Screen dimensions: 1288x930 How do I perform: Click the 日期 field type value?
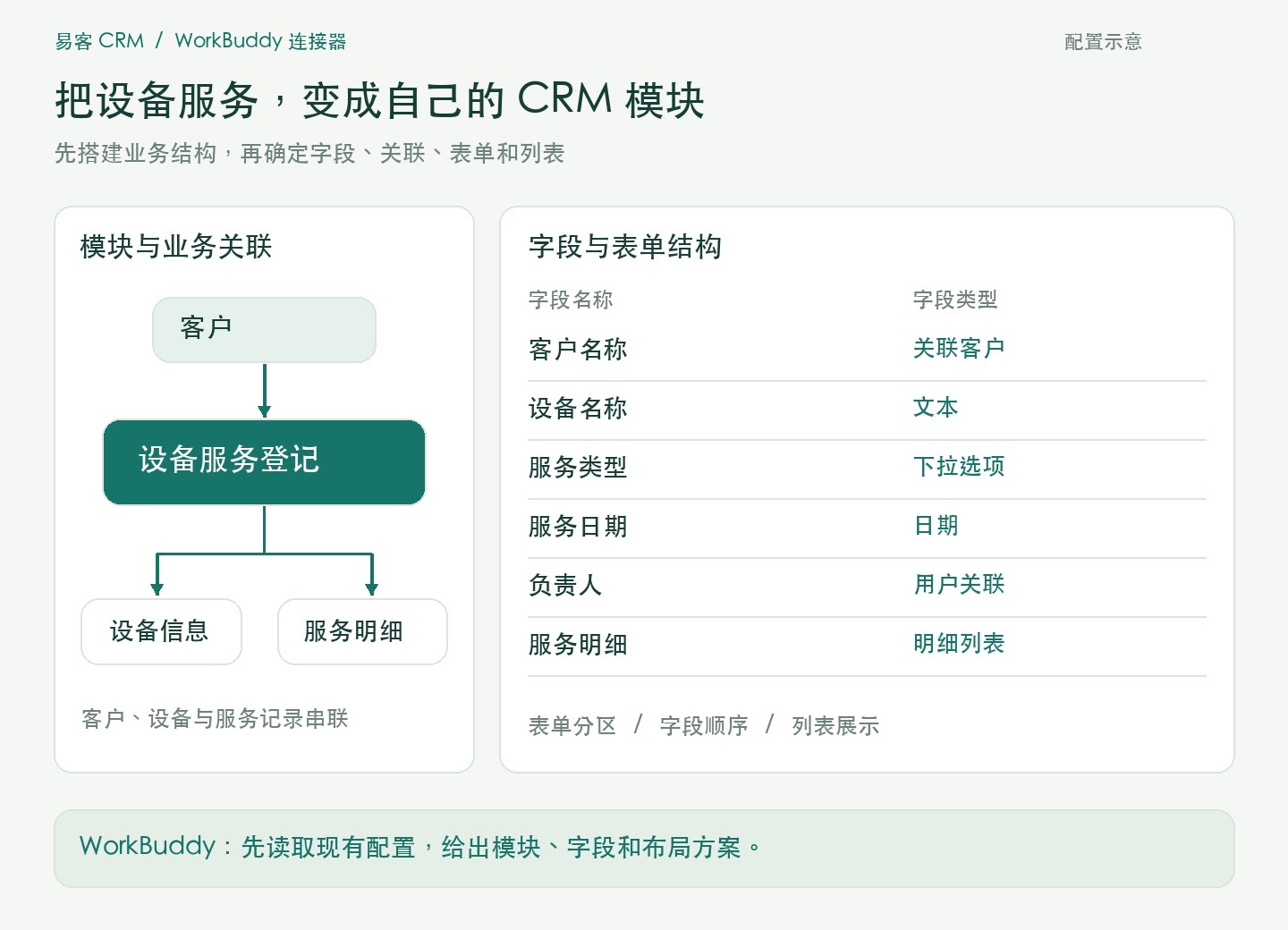click(936, 526)
